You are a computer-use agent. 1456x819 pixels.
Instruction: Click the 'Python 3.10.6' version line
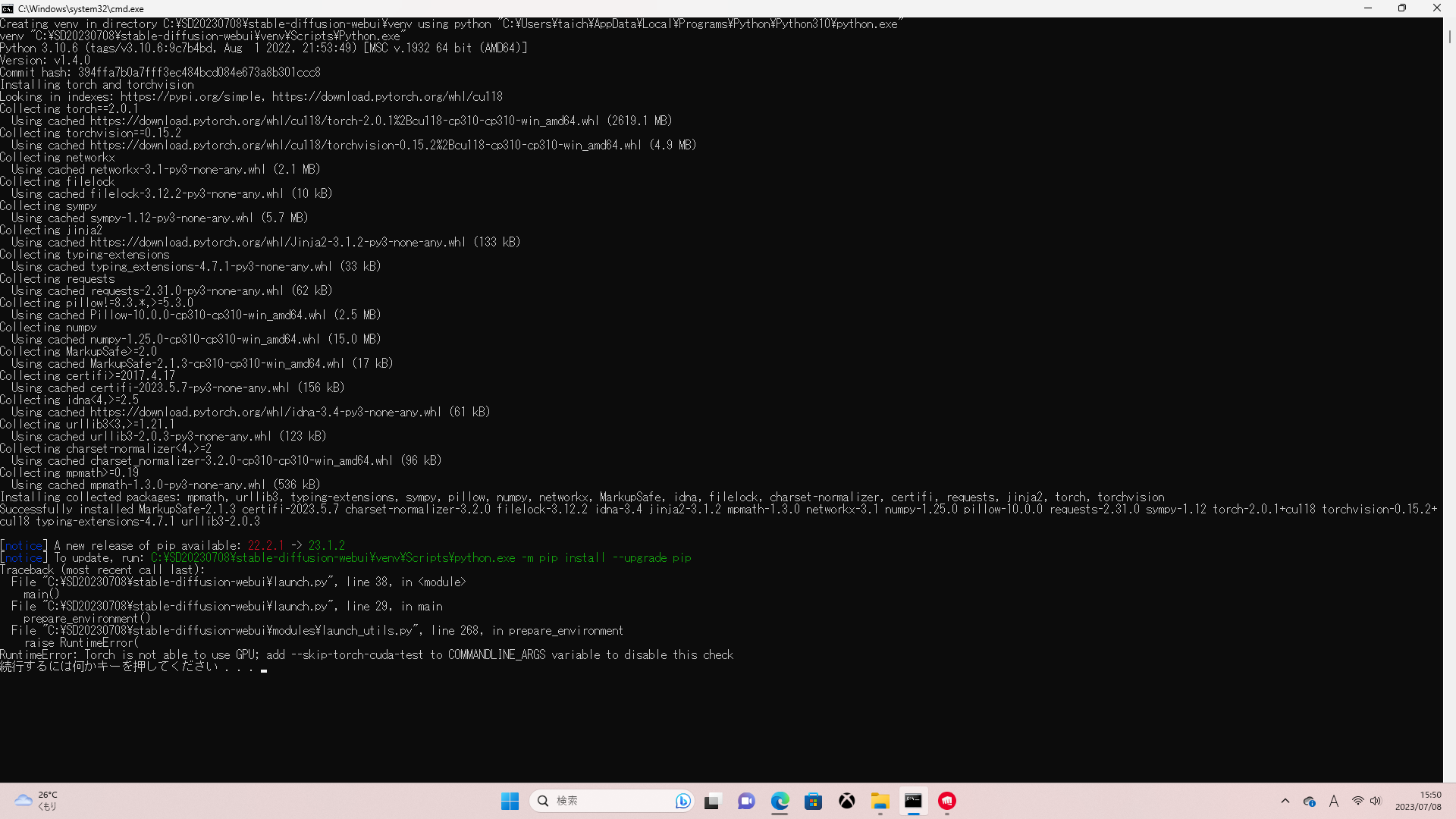[264, 48]
